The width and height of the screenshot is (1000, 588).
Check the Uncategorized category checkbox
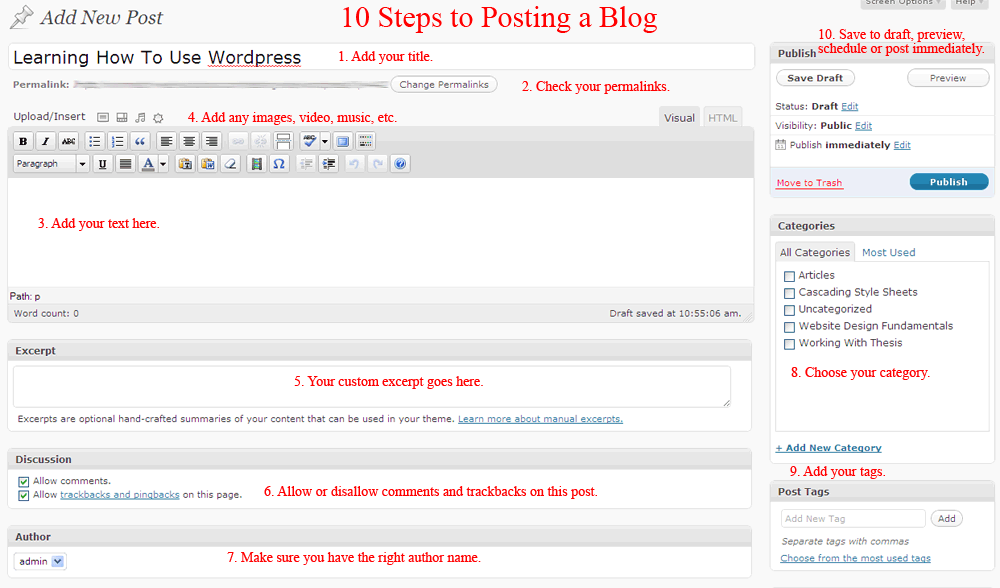pyautogui.click(x=790, y=310)
